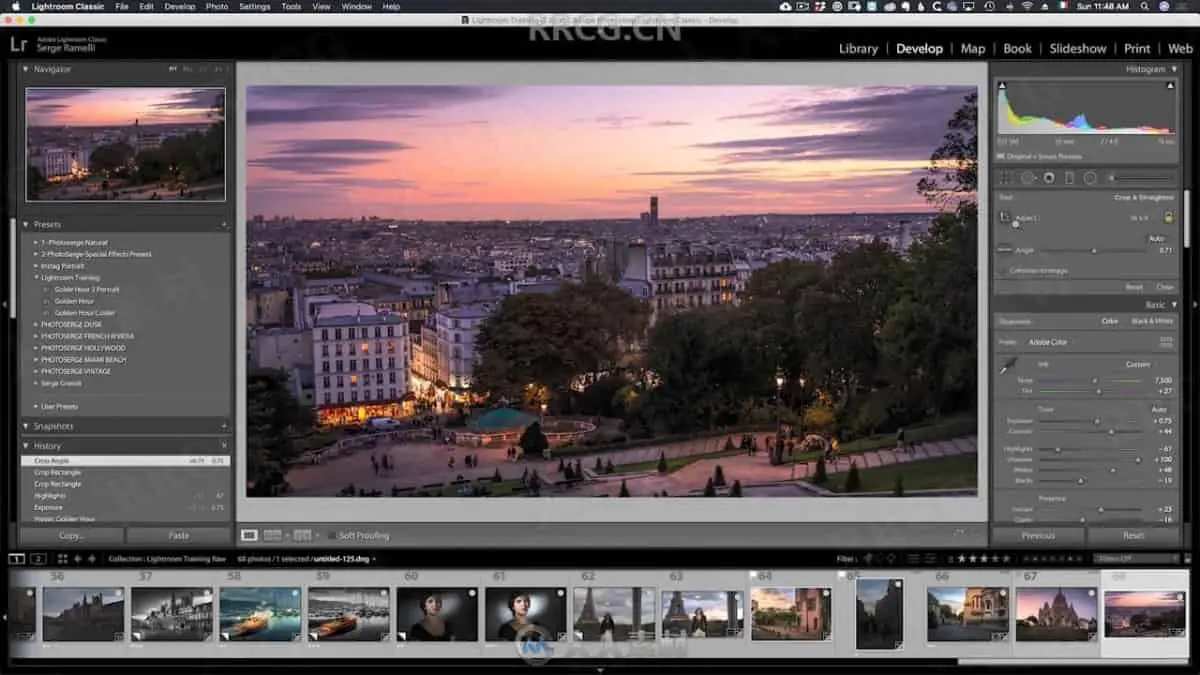Click the aspect ratio lock icon
The image size is (1200, 675).
coord(1167,217)
